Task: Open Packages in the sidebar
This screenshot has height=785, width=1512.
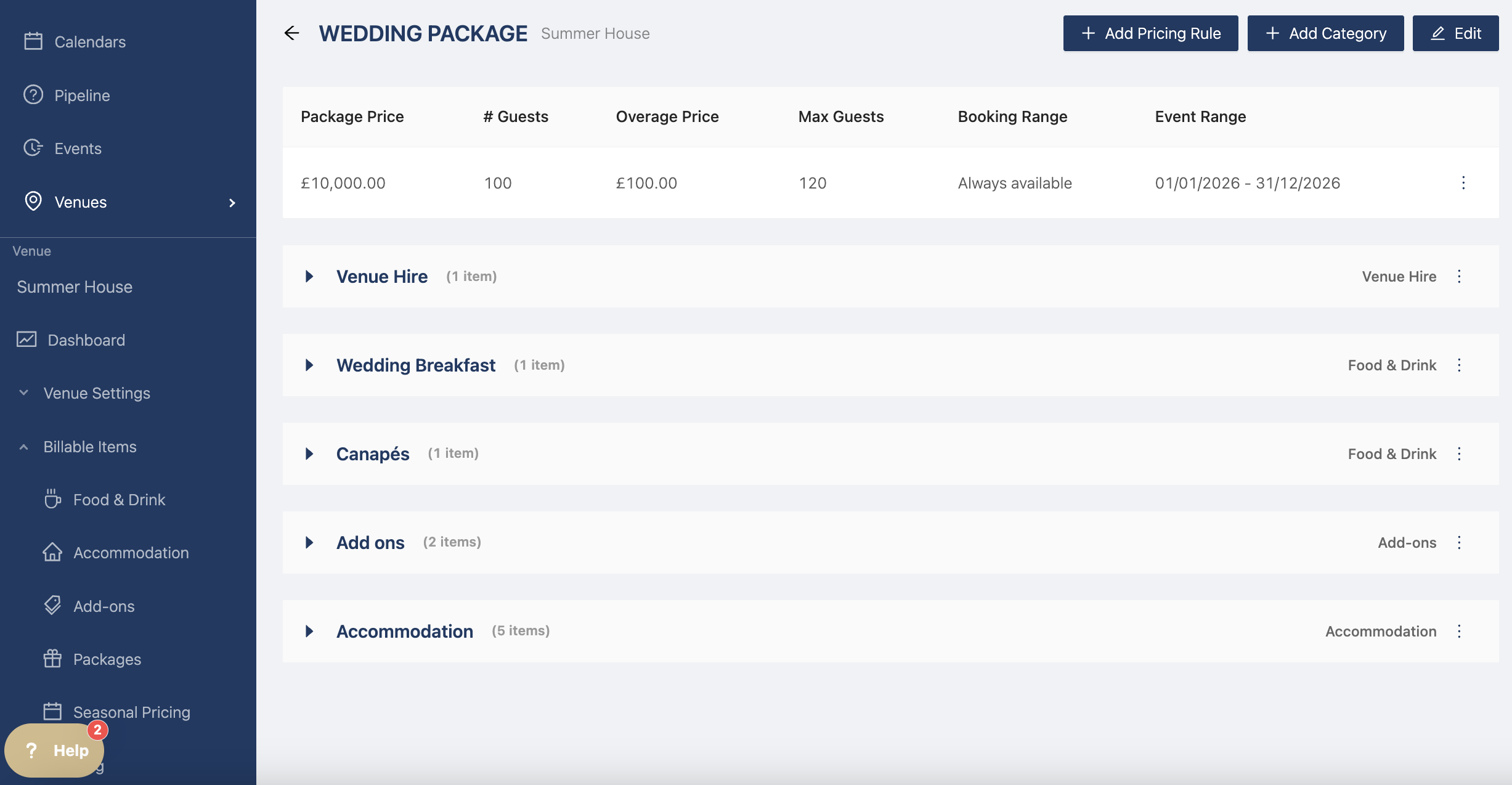Action: tap(107, 659)
